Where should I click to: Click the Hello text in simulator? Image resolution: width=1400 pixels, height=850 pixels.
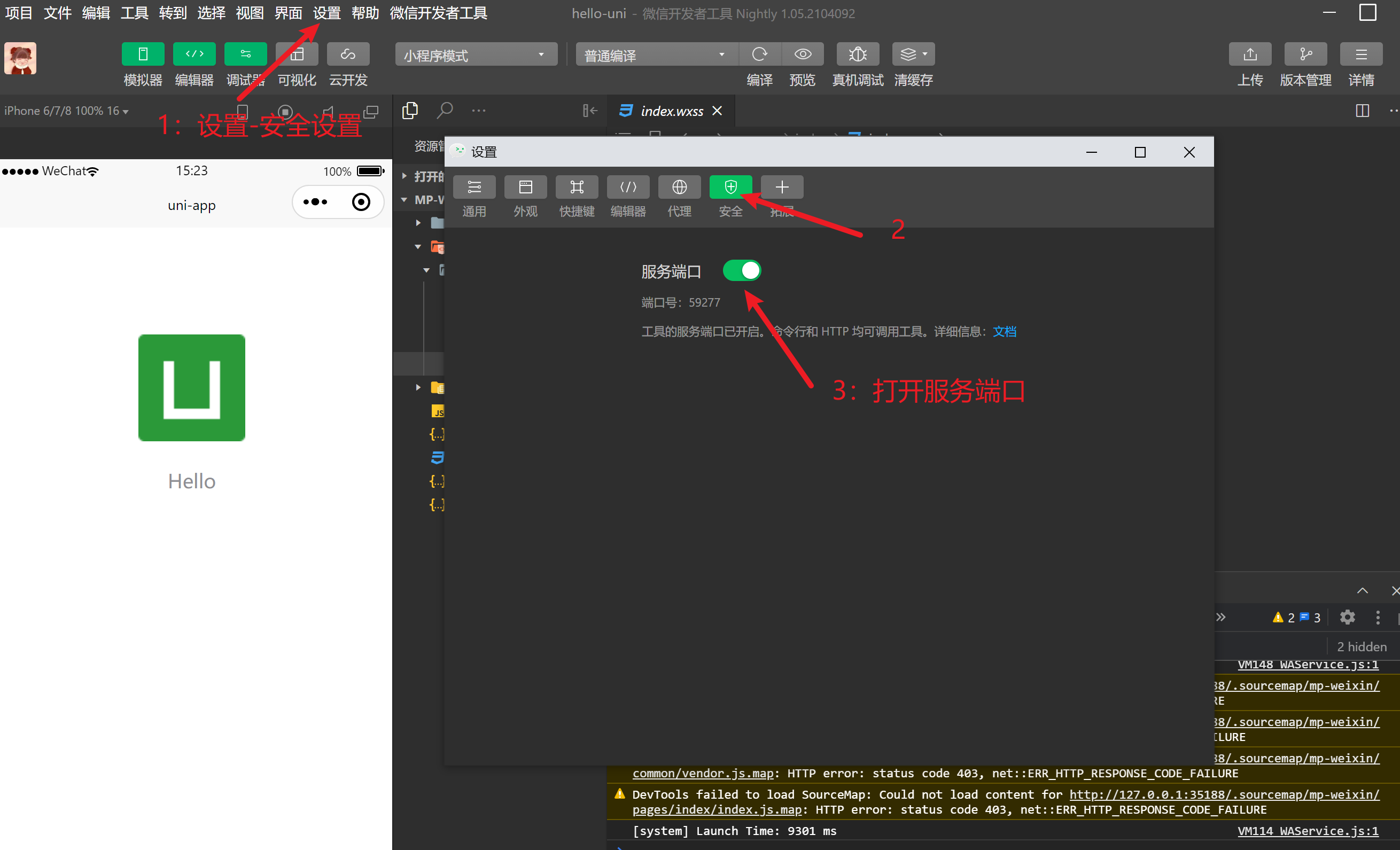(191, 481)
